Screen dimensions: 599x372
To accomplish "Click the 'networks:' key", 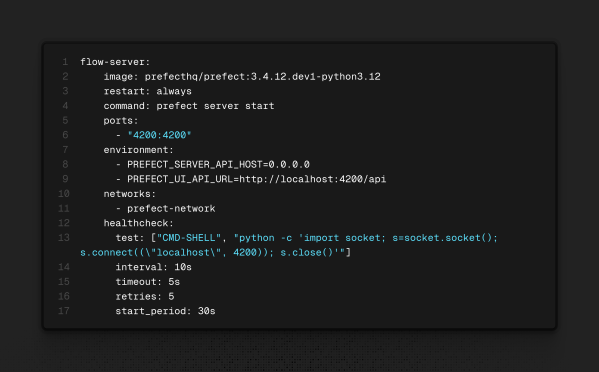I will [130, 194].
